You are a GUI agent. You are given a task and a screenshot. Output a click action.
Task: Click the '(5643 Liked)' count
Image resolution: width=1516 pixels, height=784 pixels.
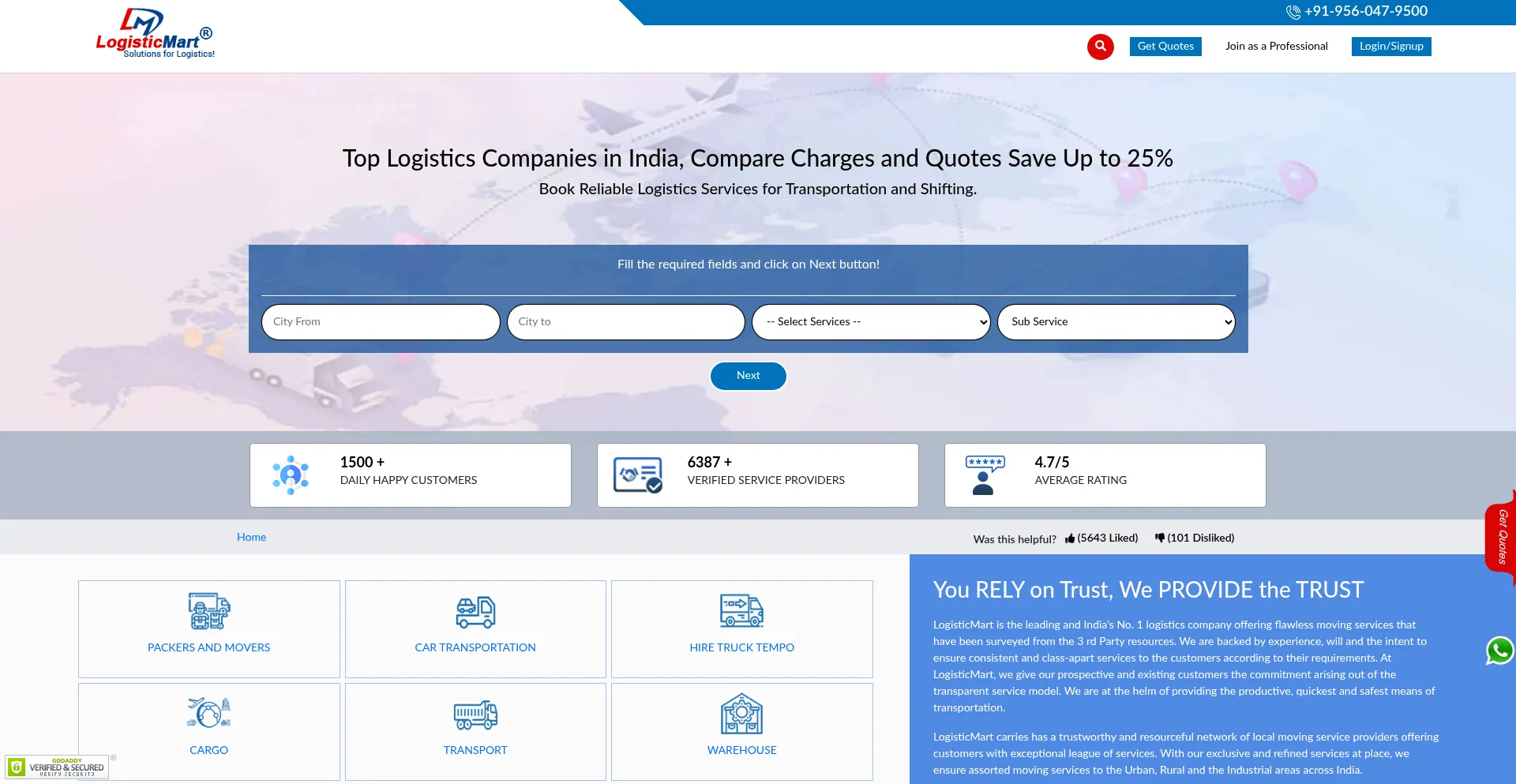pos(1108,538)
